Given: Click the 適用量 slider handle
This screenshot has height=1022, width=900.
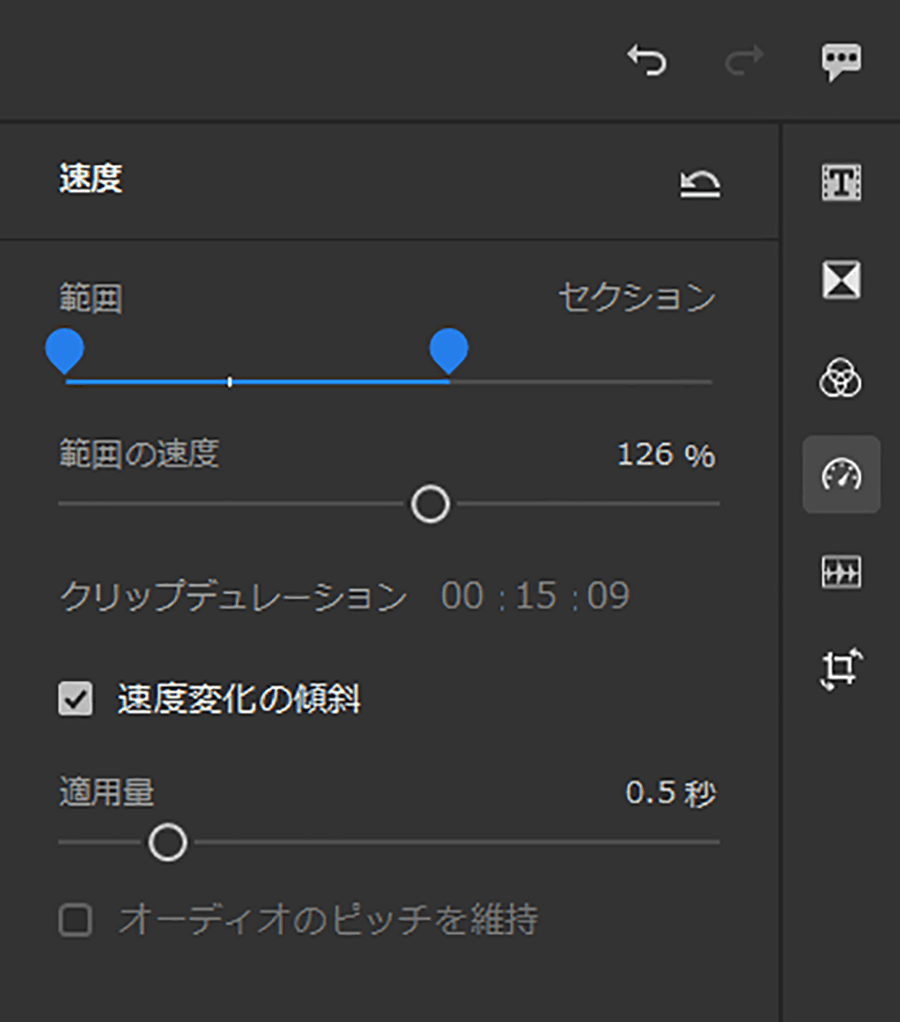Looking at the screenshot, I should click(167, 842).
